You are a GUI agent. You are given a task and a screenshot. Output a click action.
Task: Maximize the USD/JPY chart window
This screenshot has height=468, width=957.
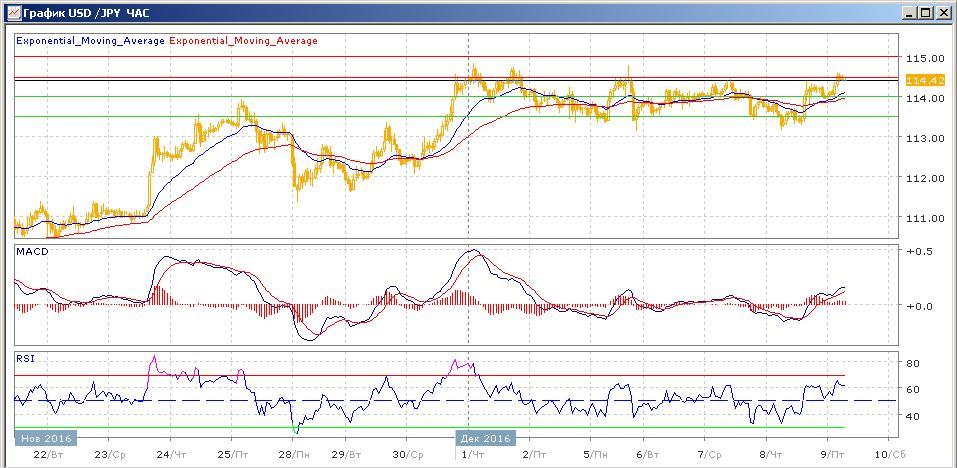(925, 12)
